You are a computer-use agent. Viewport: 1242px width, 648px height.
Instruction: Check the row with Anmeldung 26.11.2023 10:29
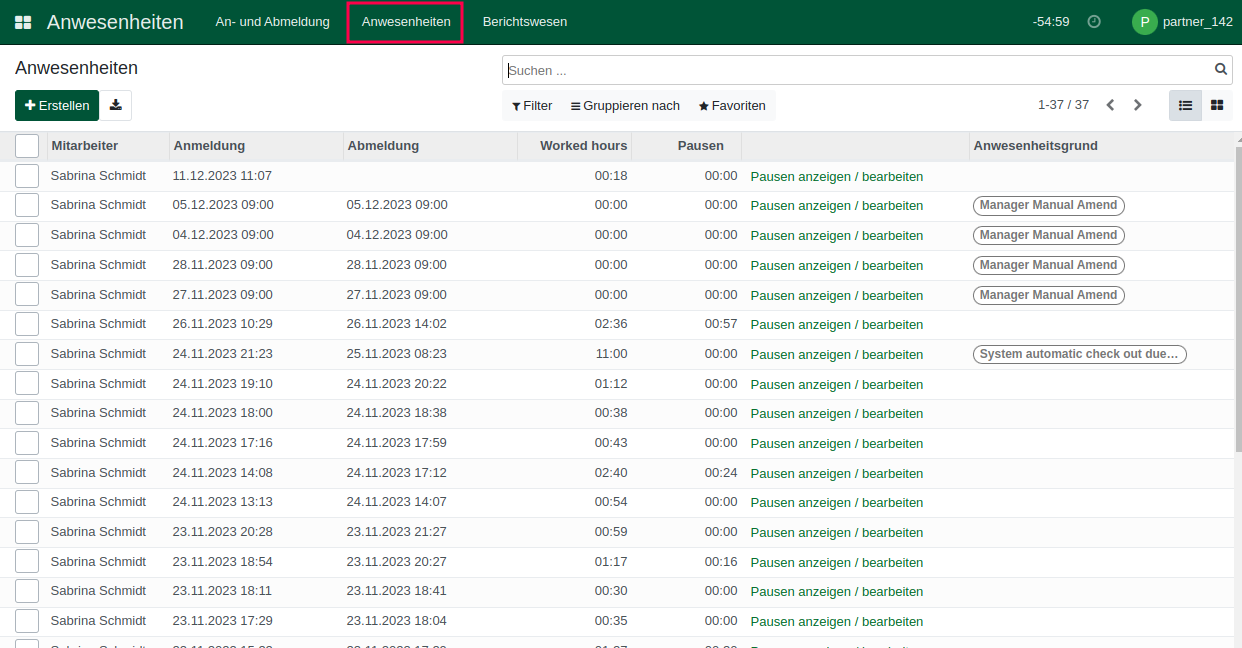pyautogui.click(x=27, y=324)
